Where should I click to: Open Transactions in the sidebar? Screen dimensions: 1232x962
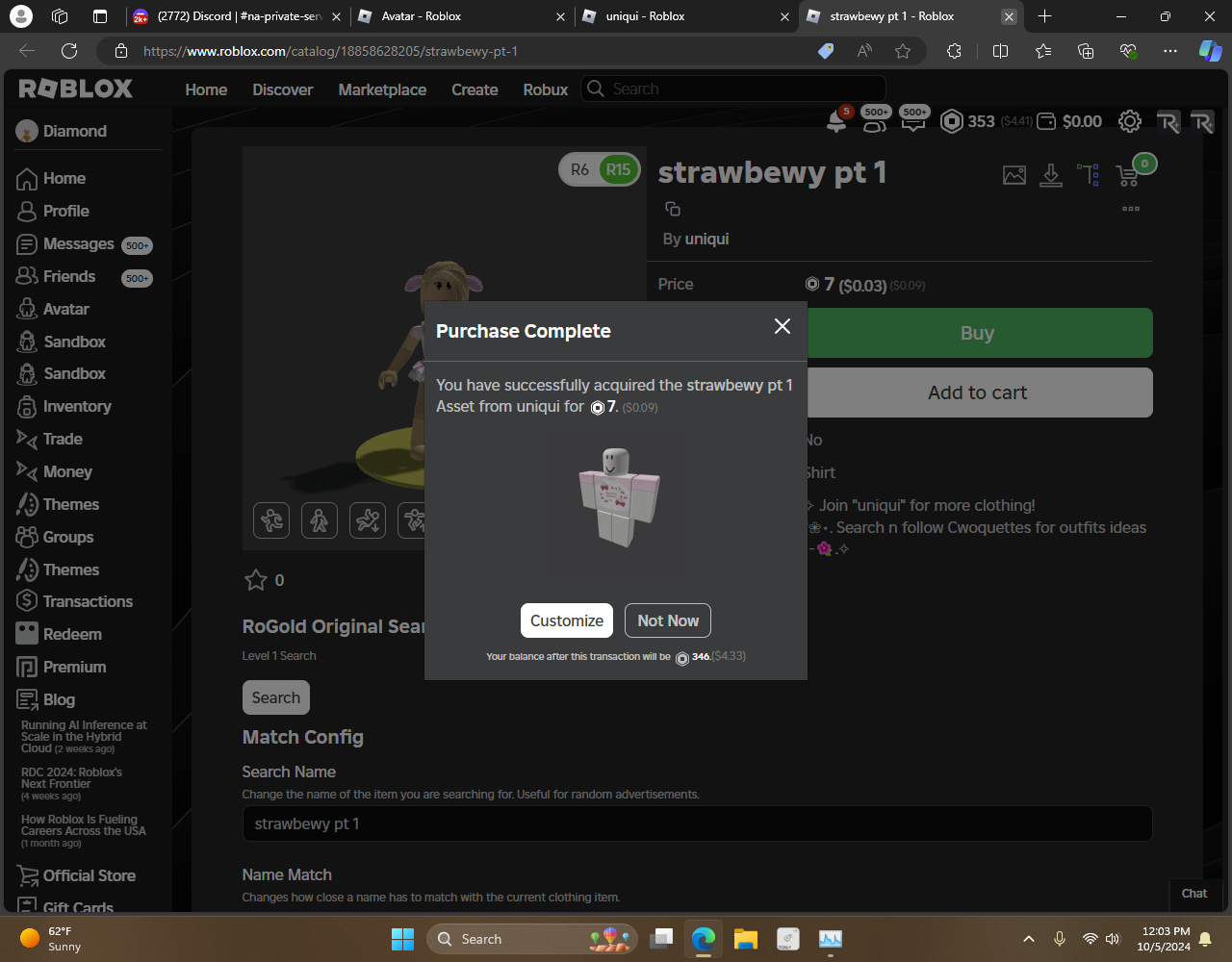(88, 601)
